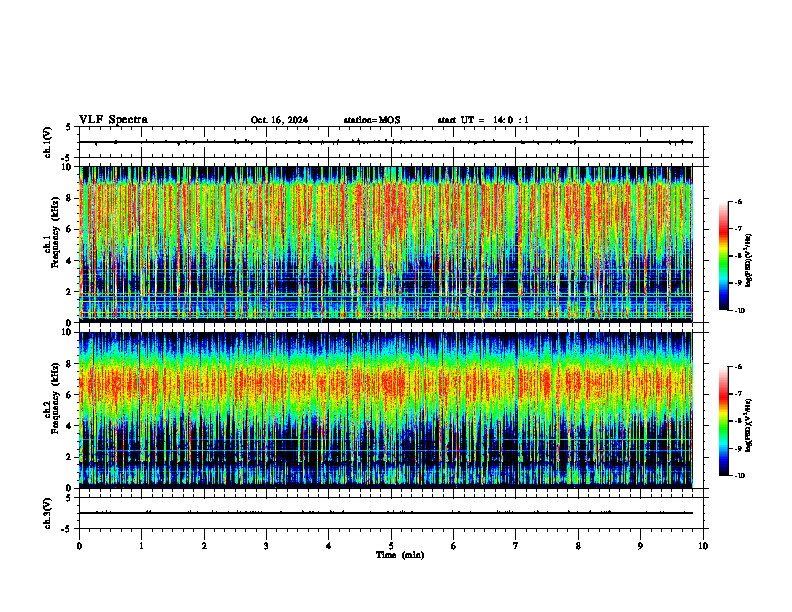Click the "8" kHz tick on ch.1 frequency axis
792x612 pixels.
click(69, 198)
